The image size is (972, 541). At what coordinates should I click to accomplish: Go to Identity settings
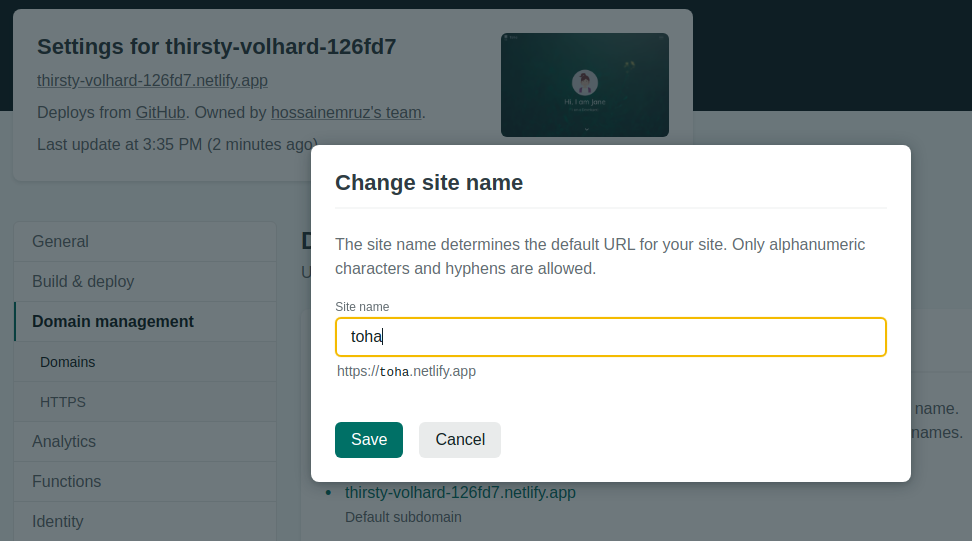pos(58,521)
